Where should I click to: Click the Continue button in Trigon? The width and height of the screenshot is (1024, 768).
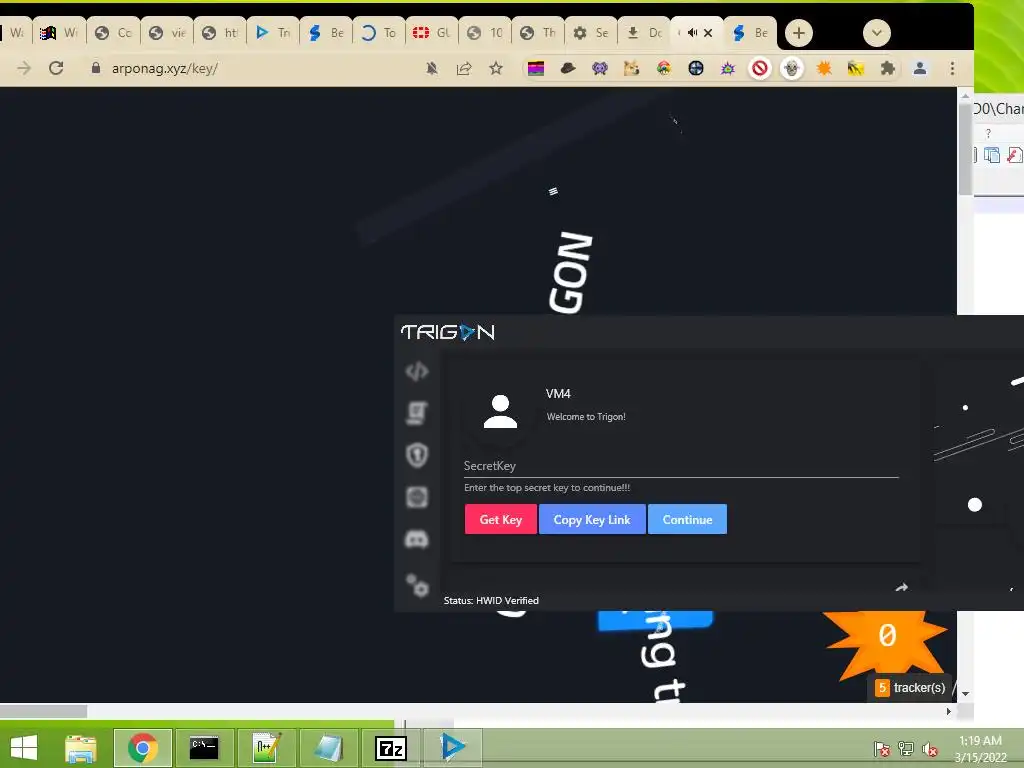[x=687, y=519]
